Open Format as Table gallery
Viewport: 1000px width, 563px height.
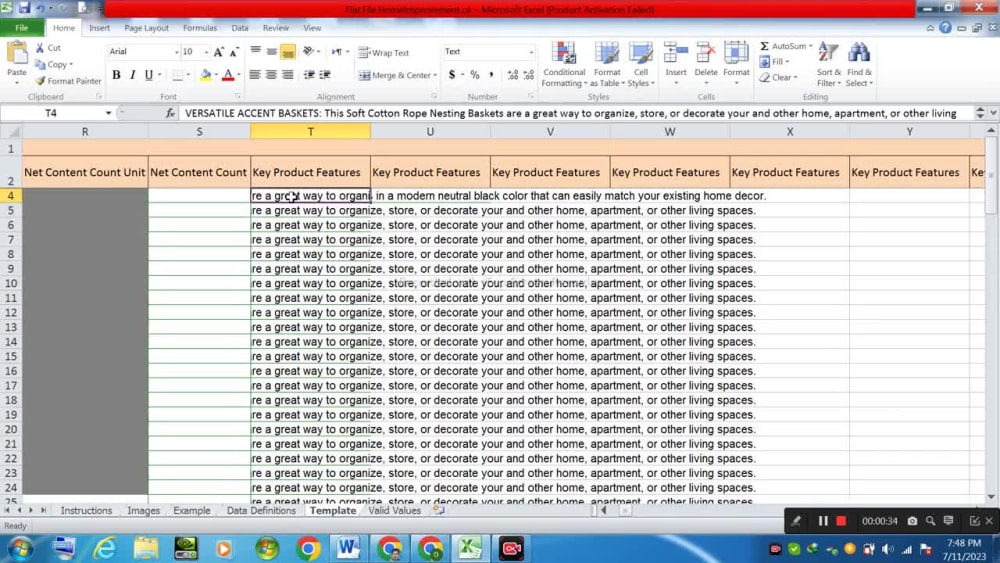607,64
